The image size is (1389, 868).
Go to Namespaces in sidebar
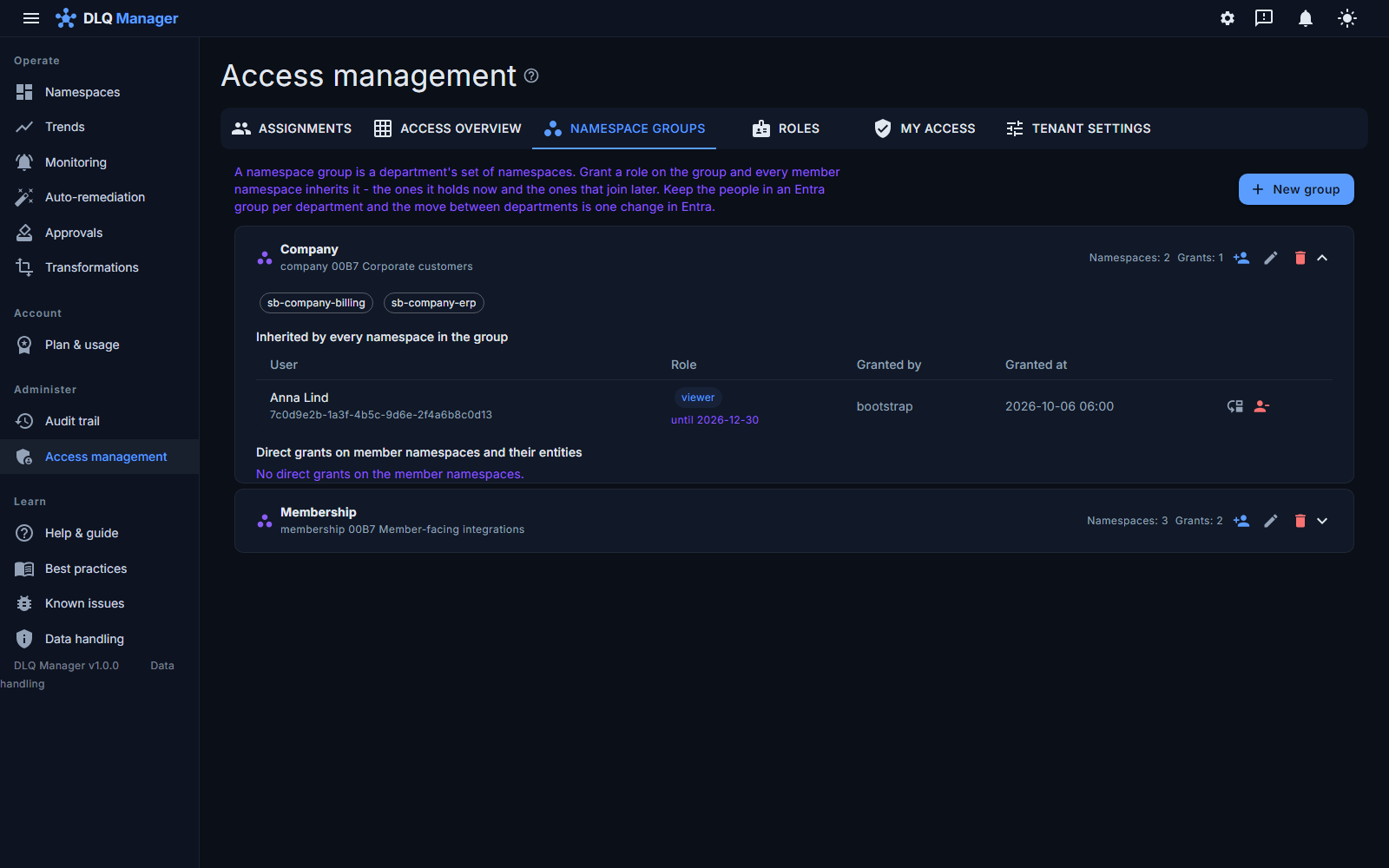pyautogui.click(x=100, y=92)
